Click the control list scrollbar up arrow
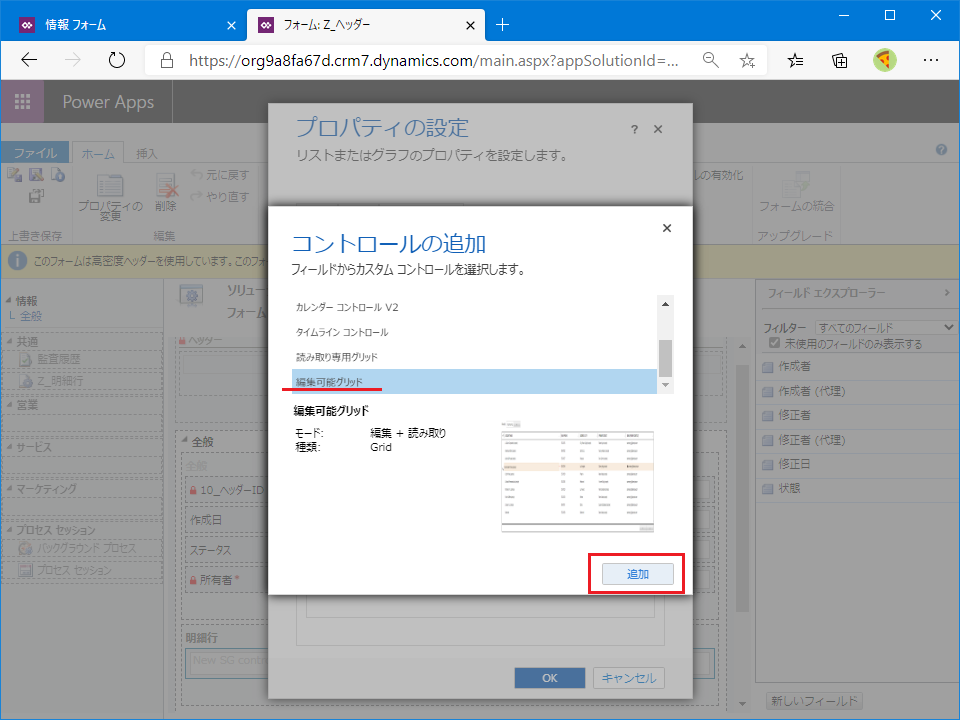 click(666, 304)
